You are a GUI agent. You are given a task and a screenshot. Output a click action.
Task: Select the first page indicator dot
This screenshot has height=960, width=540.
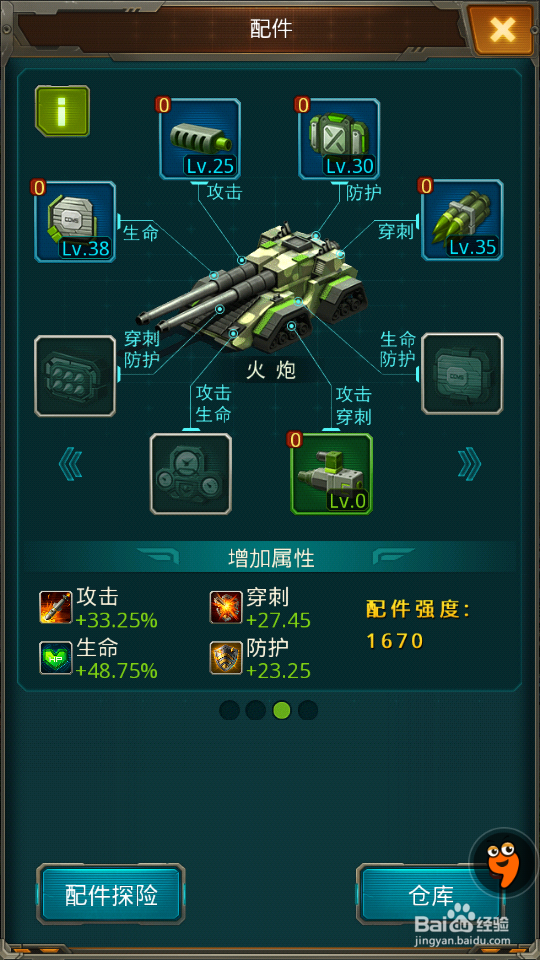pyautogui.click(x=230, y=710)
